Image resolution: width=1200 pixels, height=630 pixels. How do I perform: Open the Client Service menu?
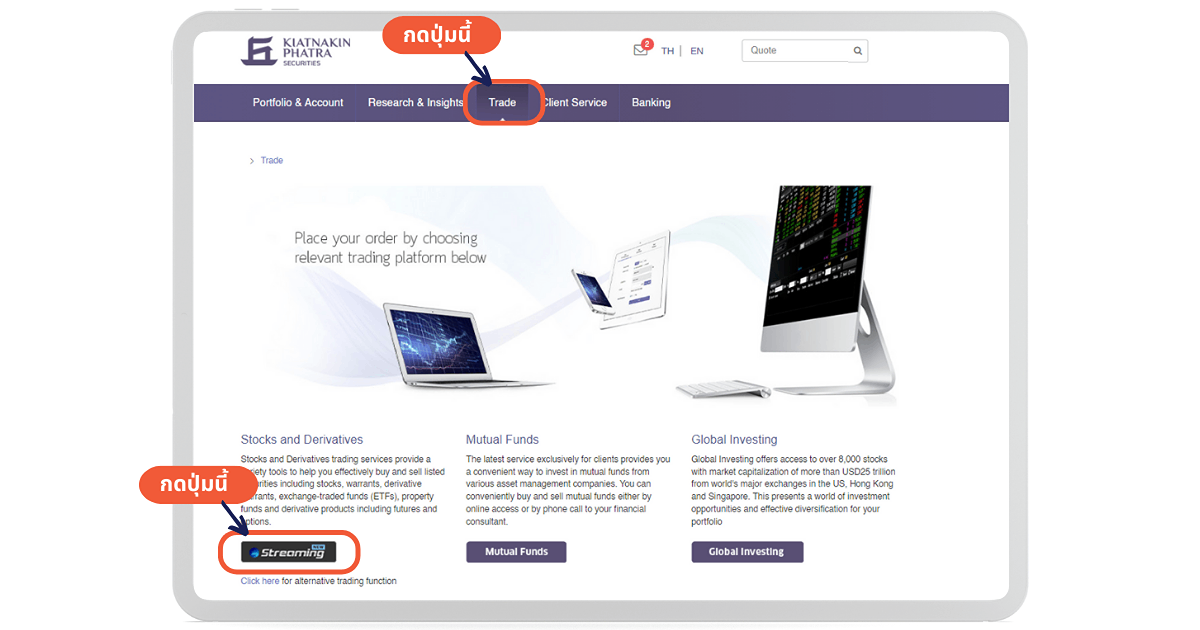(575, 103)
